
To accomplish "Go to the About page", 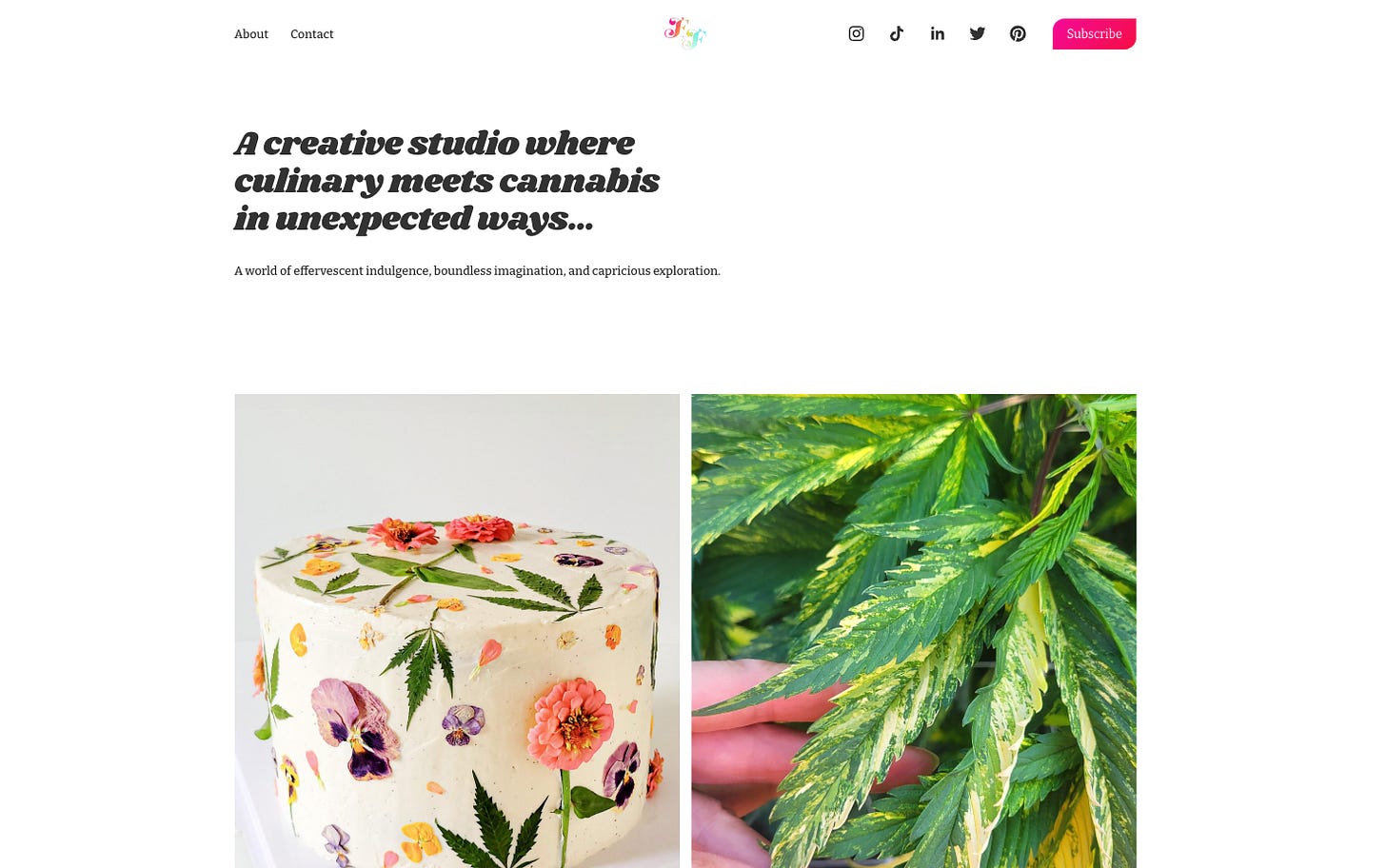I will point(251,34).
